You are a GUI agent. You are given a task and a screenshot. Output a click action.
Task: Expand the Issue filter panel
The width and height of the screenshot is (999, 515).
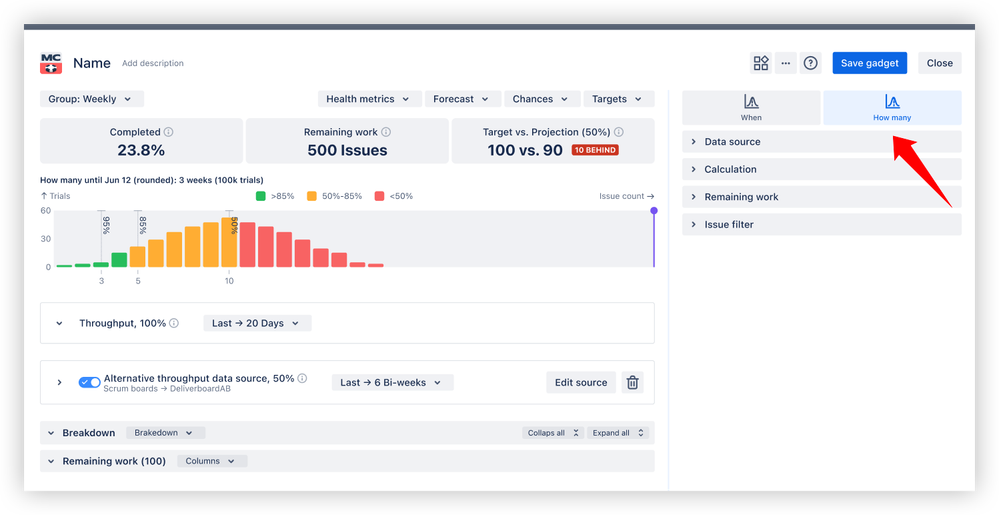click(x=821, y=224)
